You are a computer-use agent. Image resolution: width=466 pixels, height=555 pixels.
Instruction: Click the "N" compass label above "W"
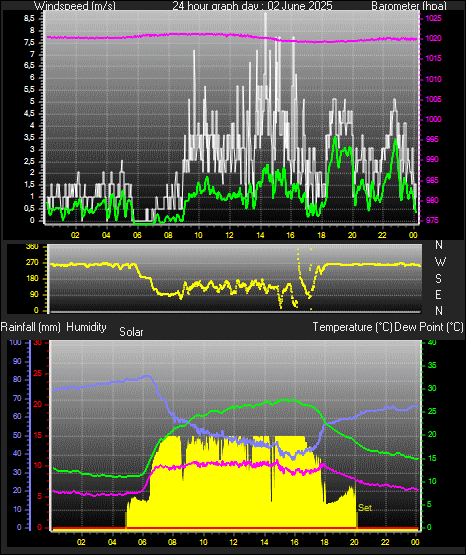coord(439,245)
